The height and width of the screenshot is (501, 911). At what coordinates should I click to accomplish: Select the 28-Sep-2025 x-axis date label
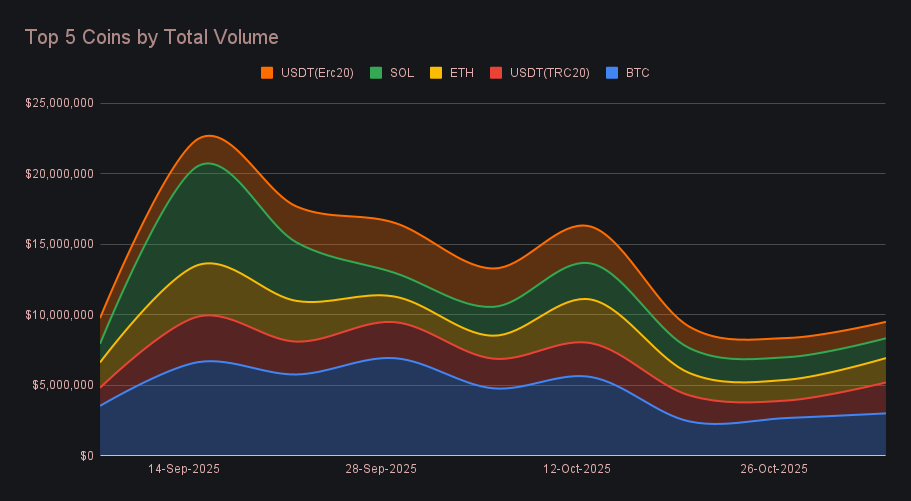(380, 468)
